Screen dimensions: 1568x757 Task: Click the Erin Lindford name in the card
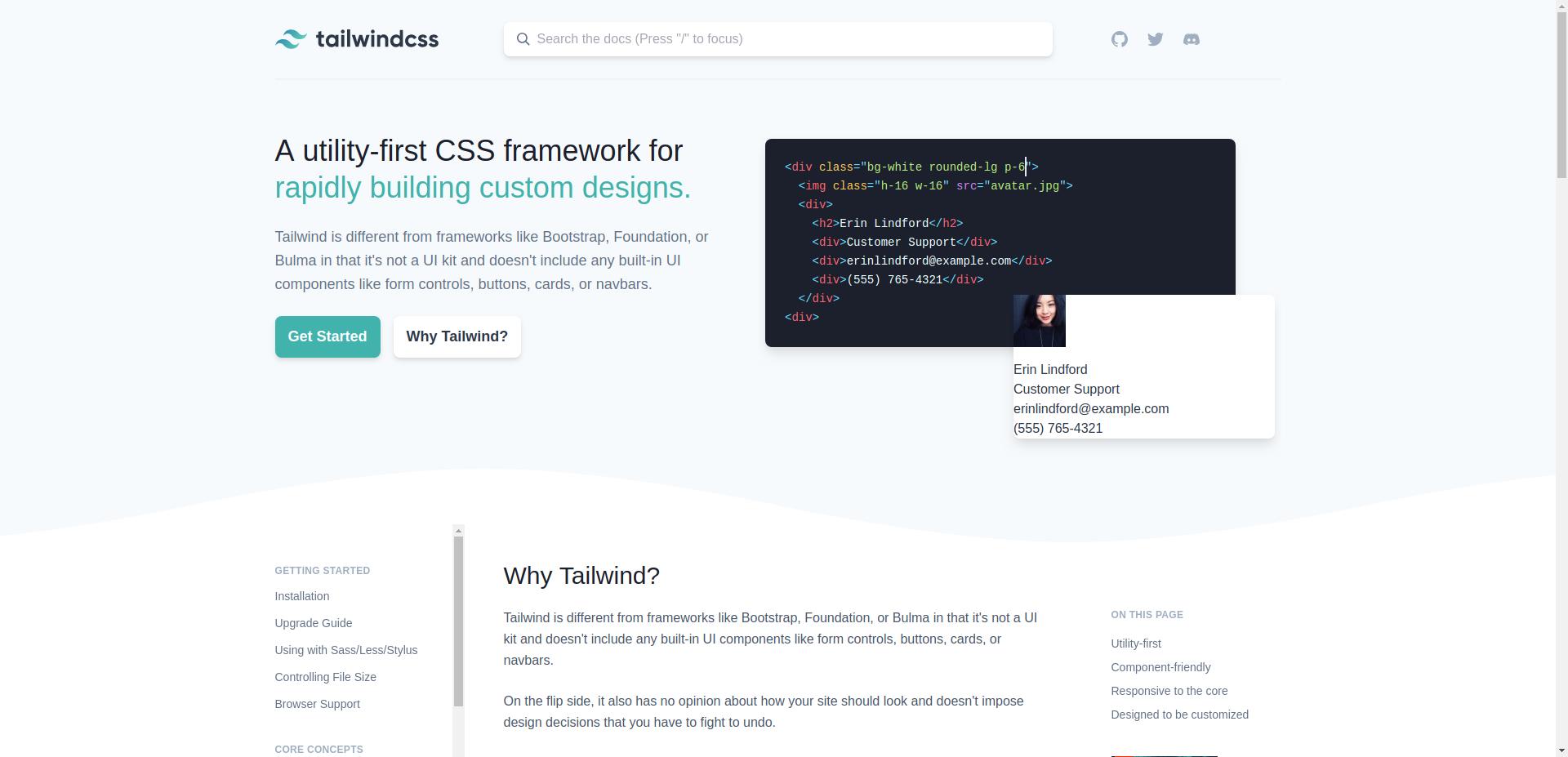click(x=1050, y=370)
